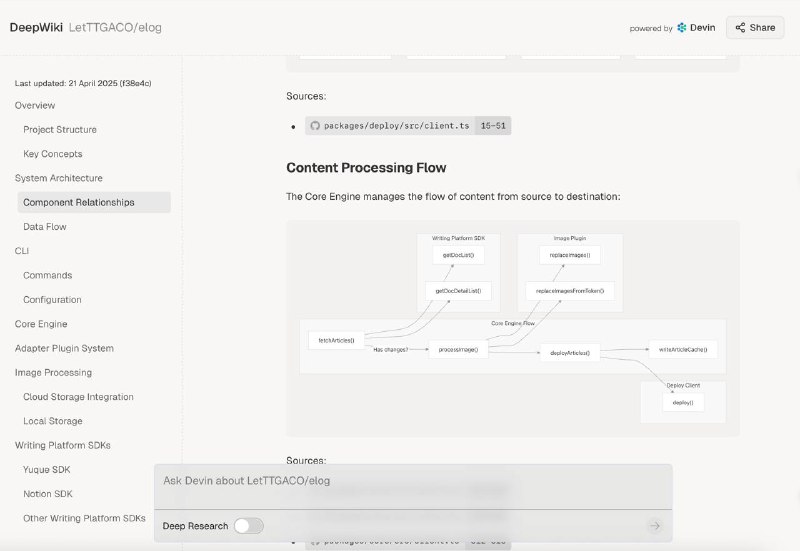The image size is (800, 551).
Task: Open the Overview section
Action: pos(35,105)
